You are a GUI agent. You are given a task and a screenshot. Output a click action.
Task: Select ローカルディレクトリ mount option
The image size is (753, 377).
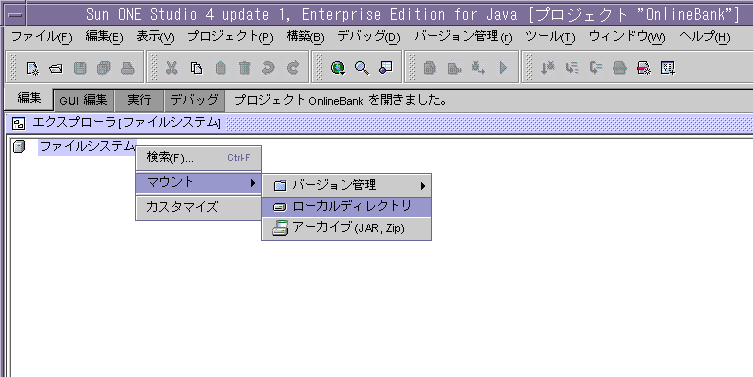347,207
